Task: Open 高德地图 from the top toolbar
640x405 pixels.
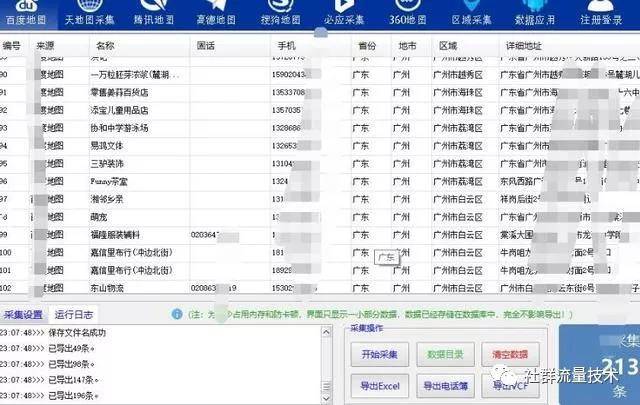Action: (216, 13)
